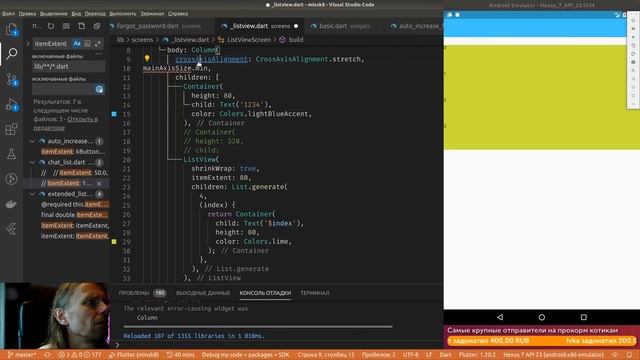Viewport: 640px width, 360px height.
Task: Clear the search results list
Action: pyautogui.click(x=66, y=26)
